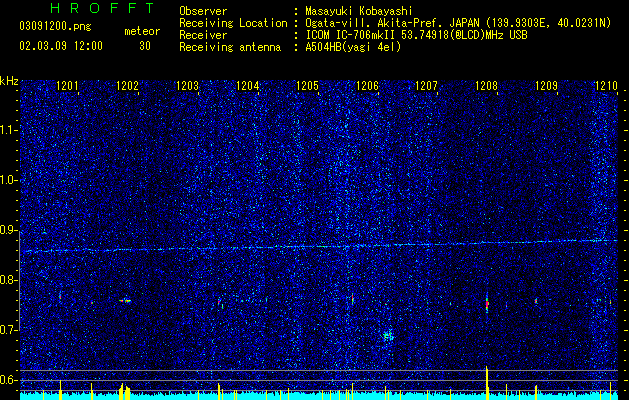629x400 pixels.
Task: Click the 1203 time marker
Action: (x=187, y=85)
